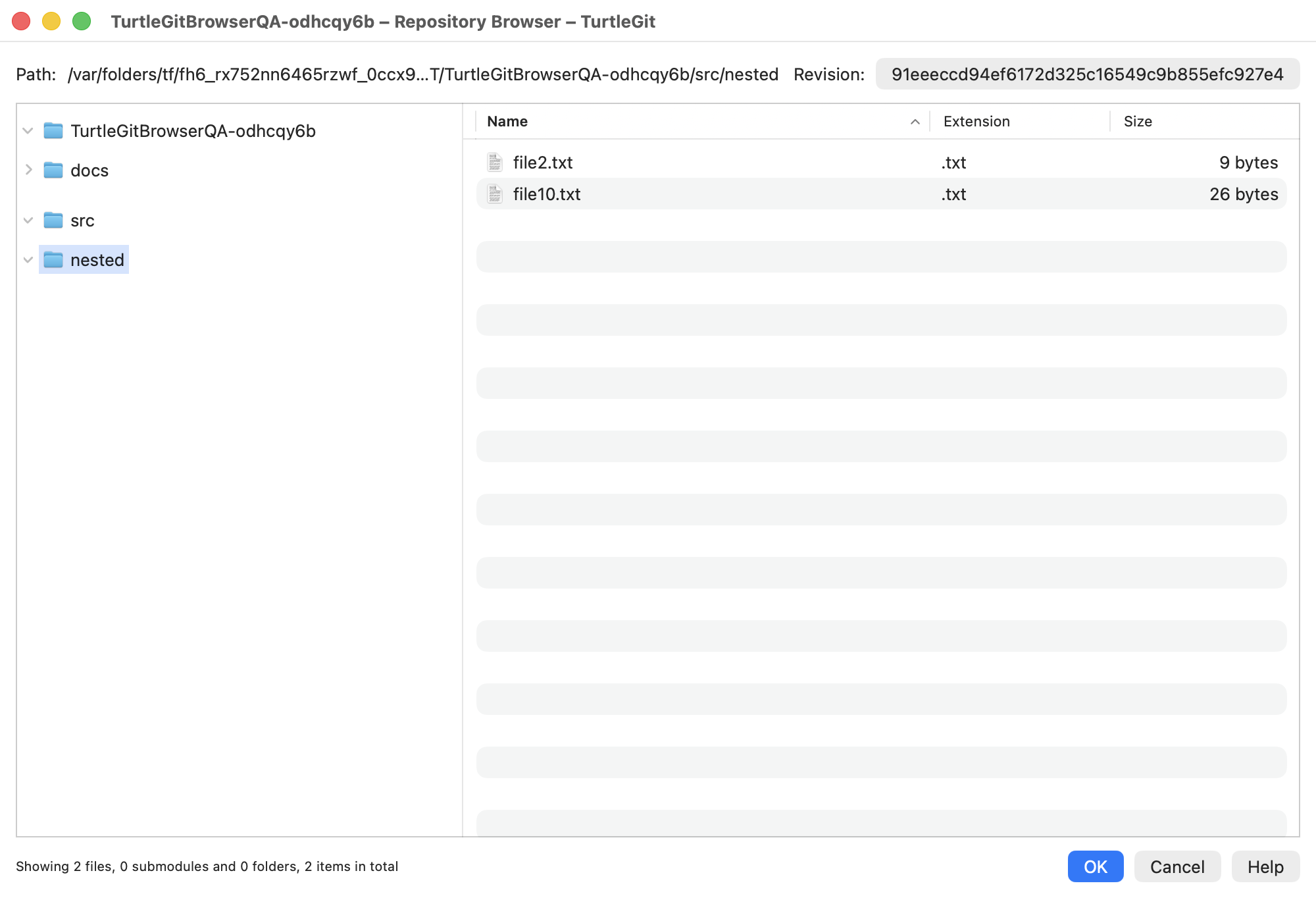
Task: Click the TurtleGitBrowserQA-odhcqy6b root folder icon
Action: [x=53, y=131]
